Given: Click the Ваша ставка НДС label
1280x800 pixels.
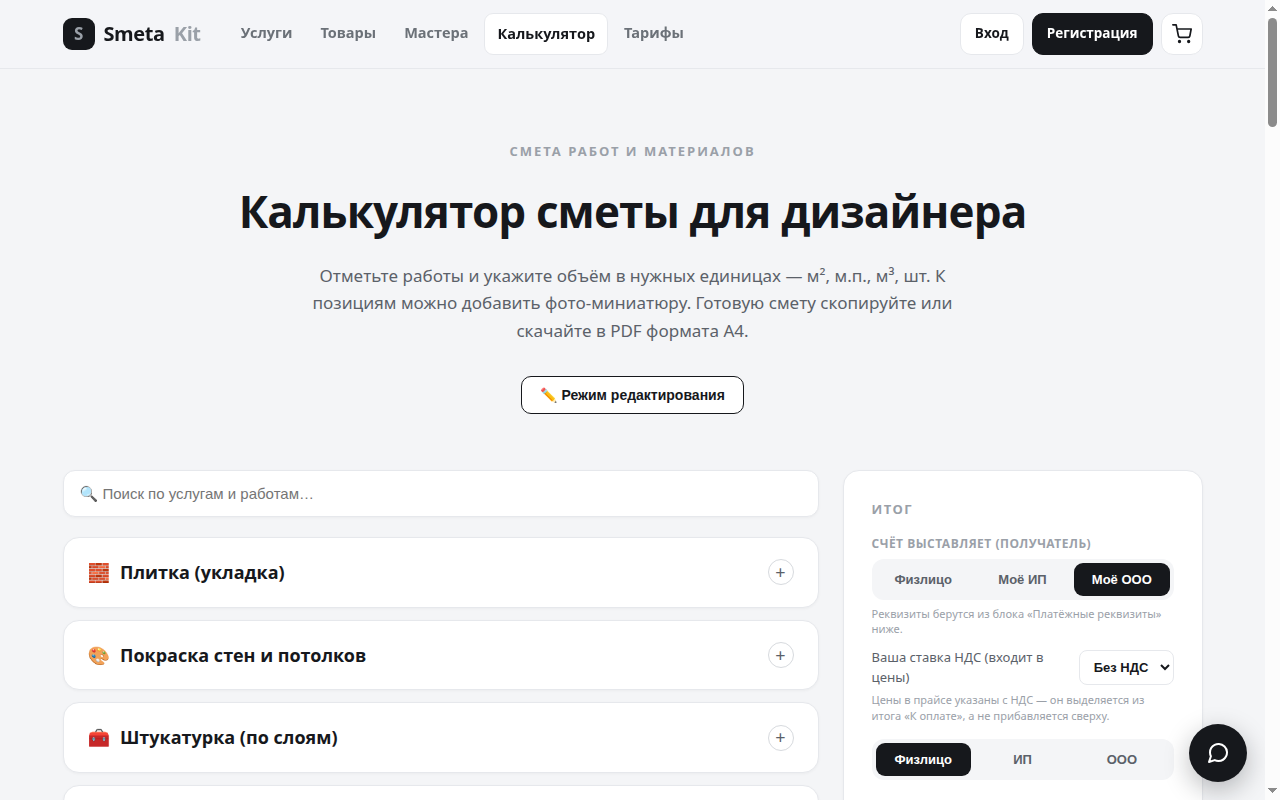Looking at the screenshot, I should pos(958,667).
